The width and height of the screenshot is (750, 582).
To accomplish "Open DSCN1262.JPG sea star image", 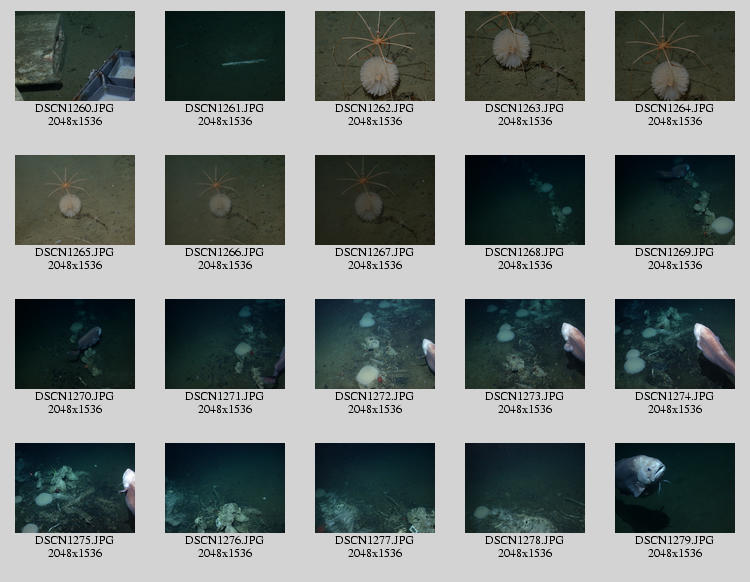I will [375, 56].
